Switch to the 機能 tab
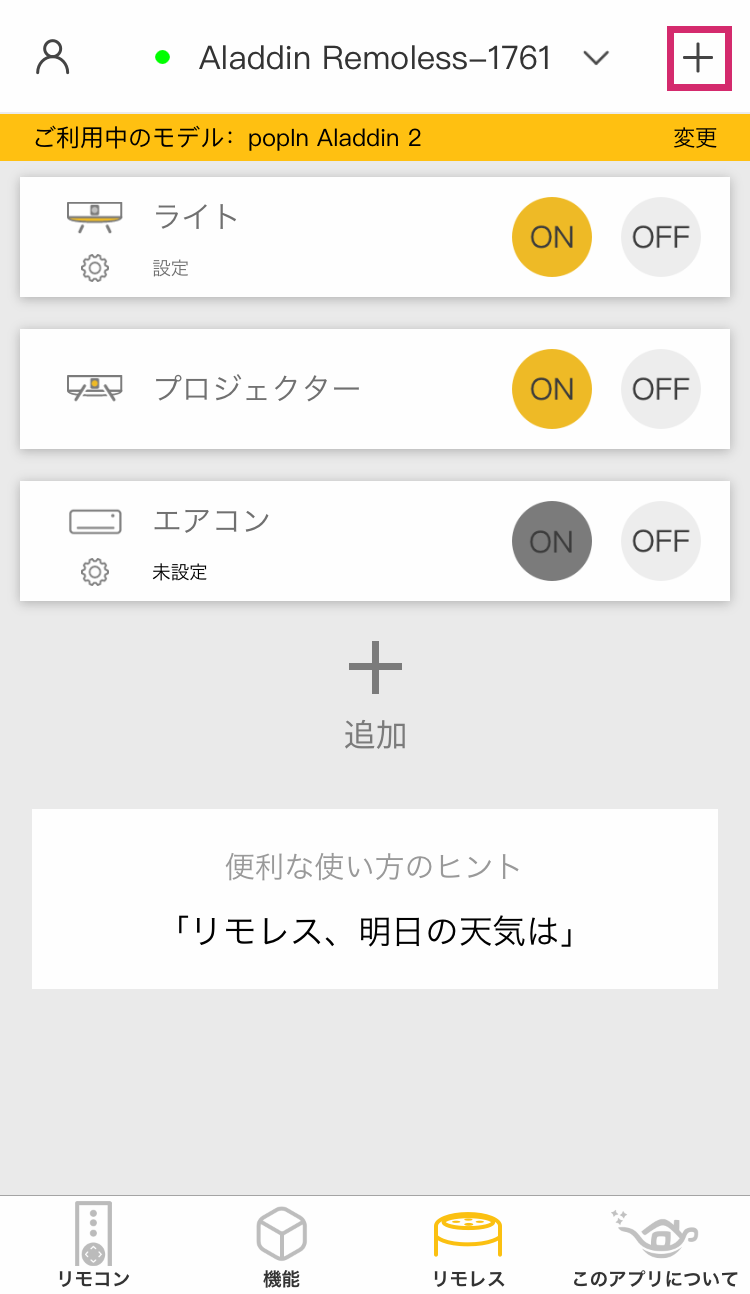Image resolution: width=750 pixels, height=1294 pixels. point(281,1245)
